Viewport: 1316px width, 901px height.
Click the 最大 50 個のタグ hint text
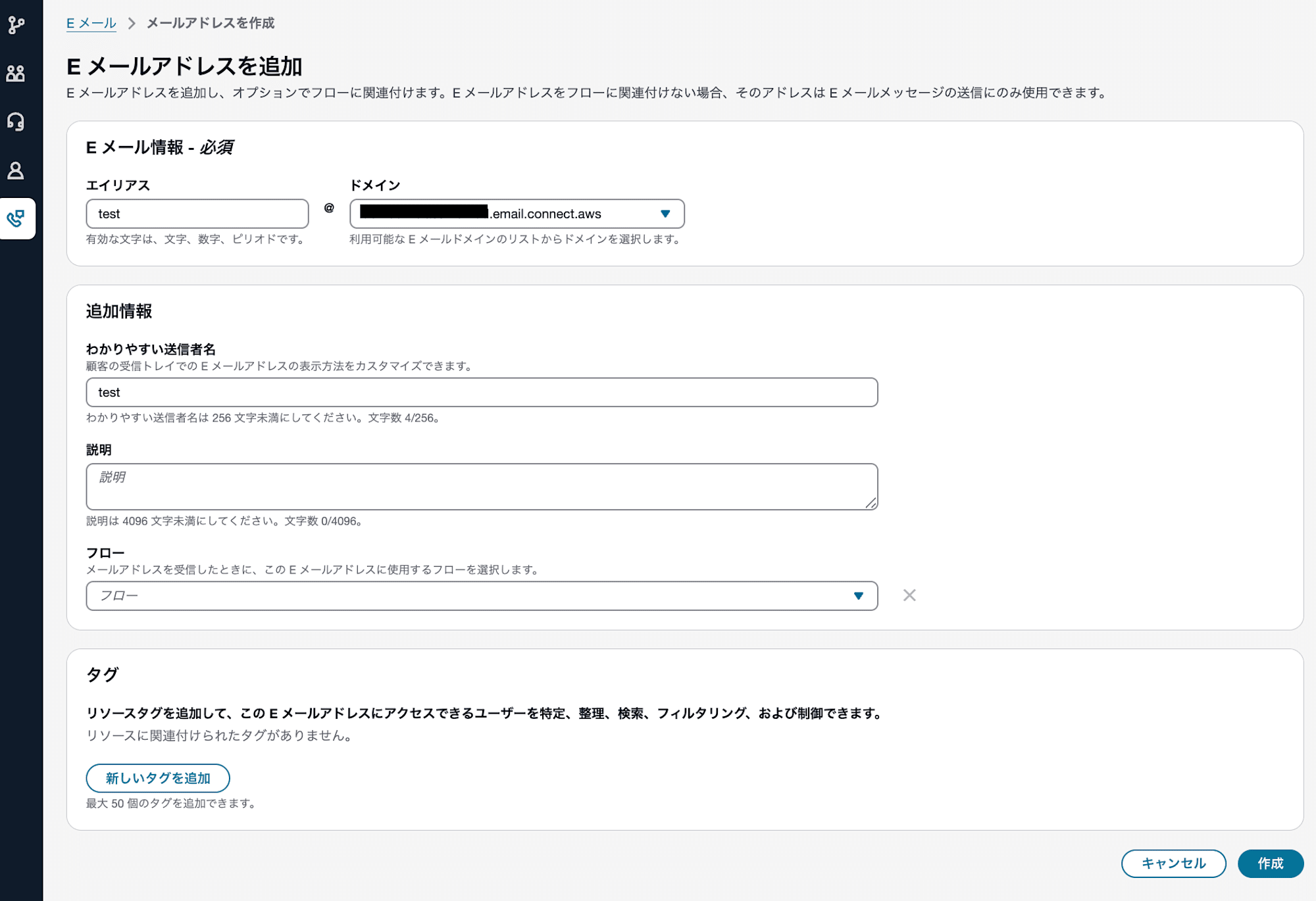coord(172,803)
